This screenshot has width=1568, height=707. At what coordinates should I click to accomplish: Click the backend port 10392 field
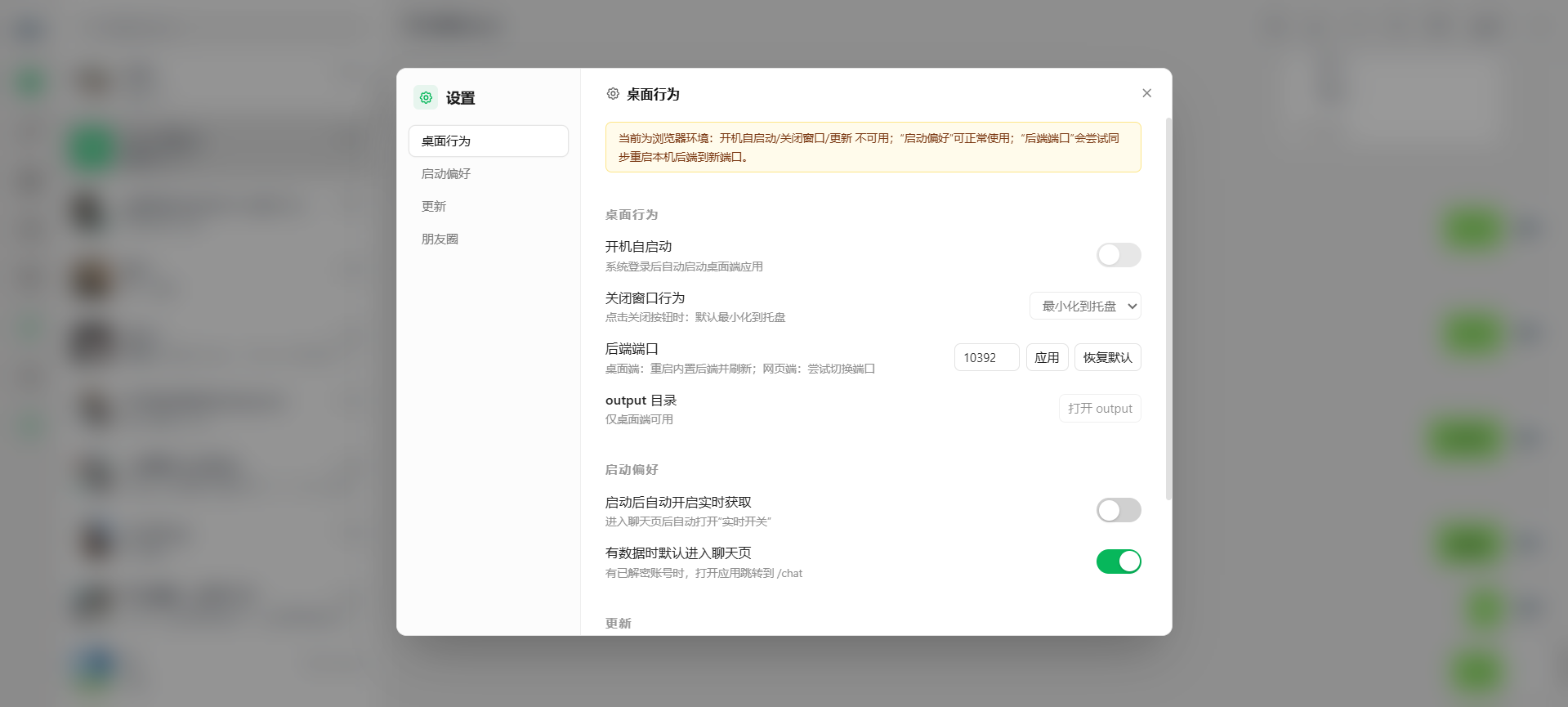click(987, 357)
